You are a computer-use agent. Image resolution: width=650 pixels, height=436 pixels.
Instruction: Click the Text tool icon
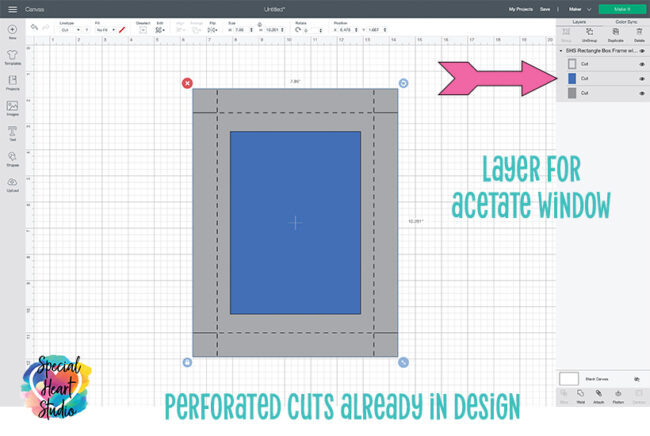(12, 132)
